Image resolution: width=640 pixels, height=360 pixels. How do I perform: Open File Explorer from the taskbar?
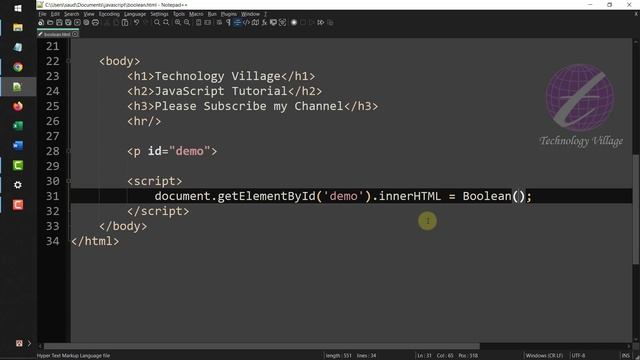pos(18,27)
